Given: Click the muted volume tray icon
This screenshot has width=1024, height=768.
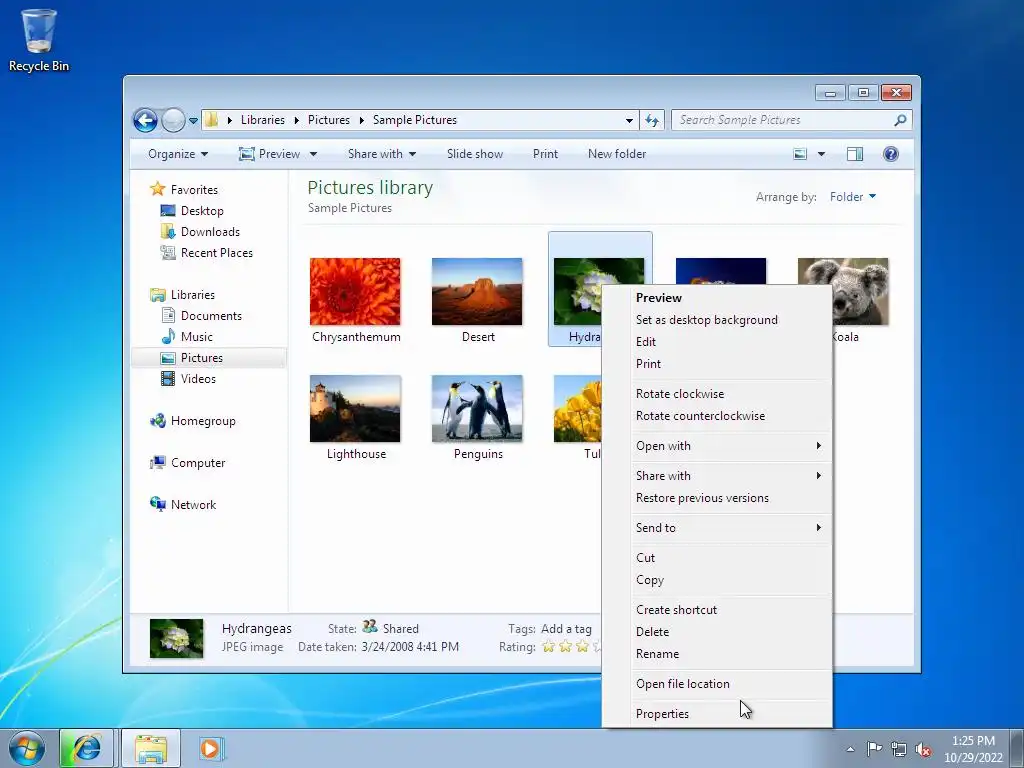Looking at the screenshot, I should (923, 749).
